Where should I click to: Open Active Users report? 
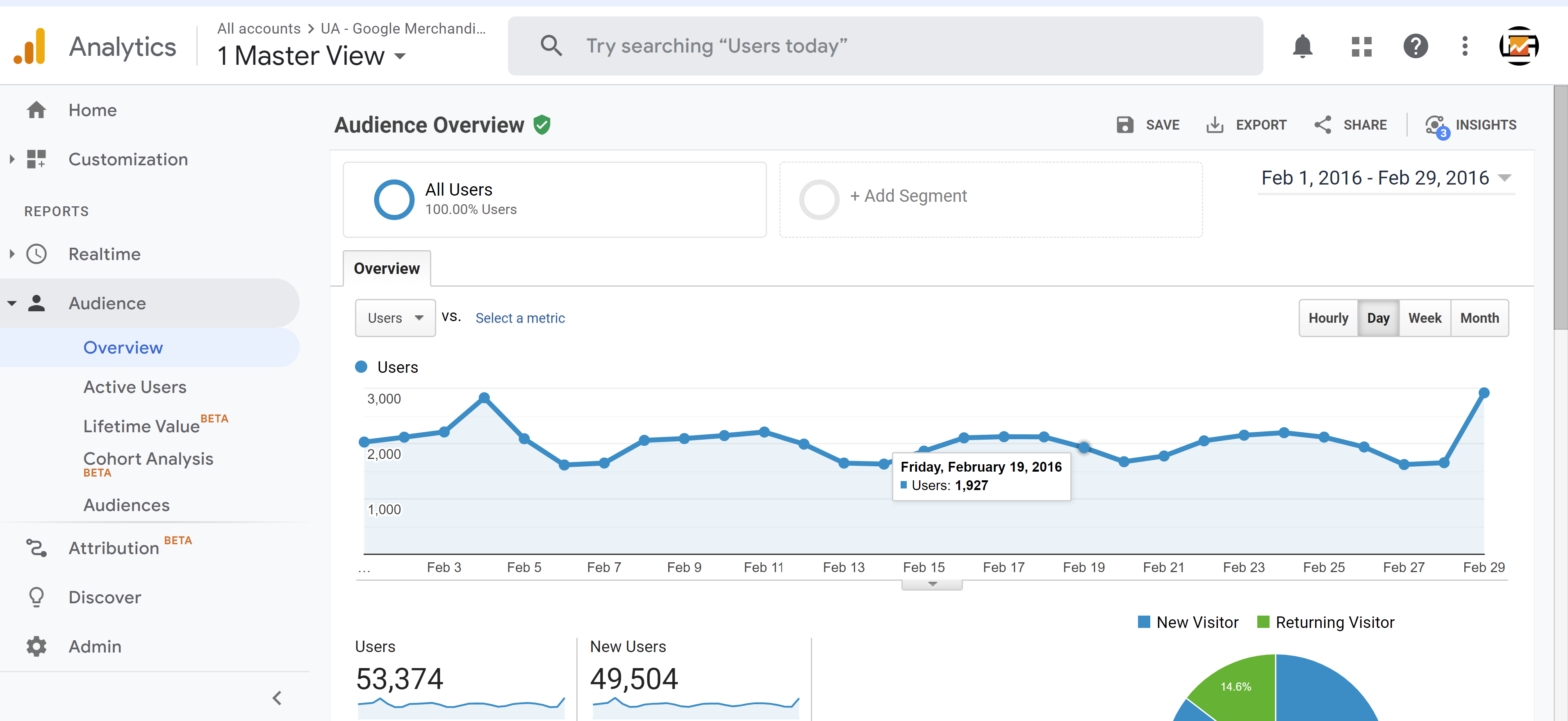coord(134,387)
